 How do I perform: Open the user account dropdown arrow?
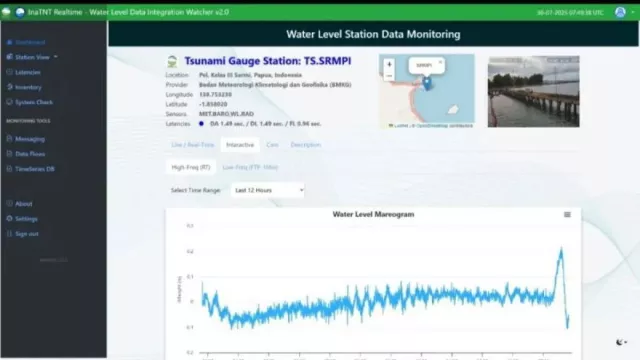pyautogui.click(x=633, y=12)
